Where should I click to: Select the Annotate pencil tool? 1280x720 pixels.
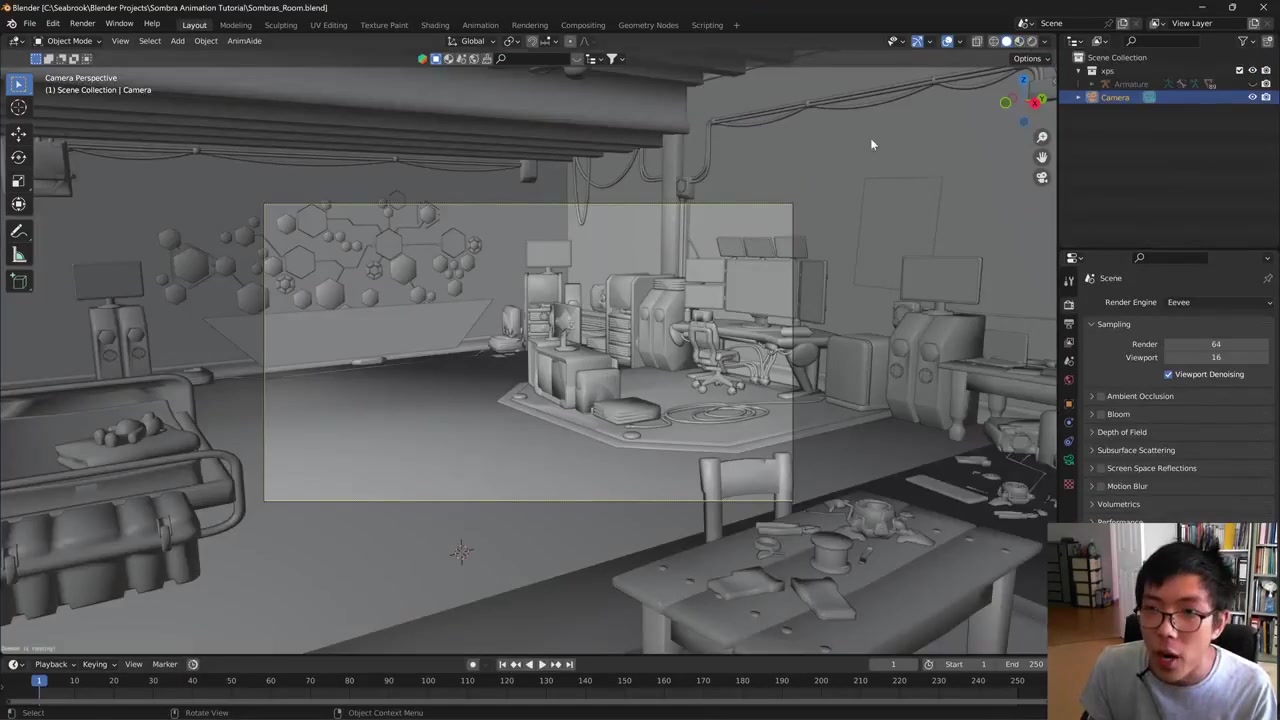tap(18, 231)
